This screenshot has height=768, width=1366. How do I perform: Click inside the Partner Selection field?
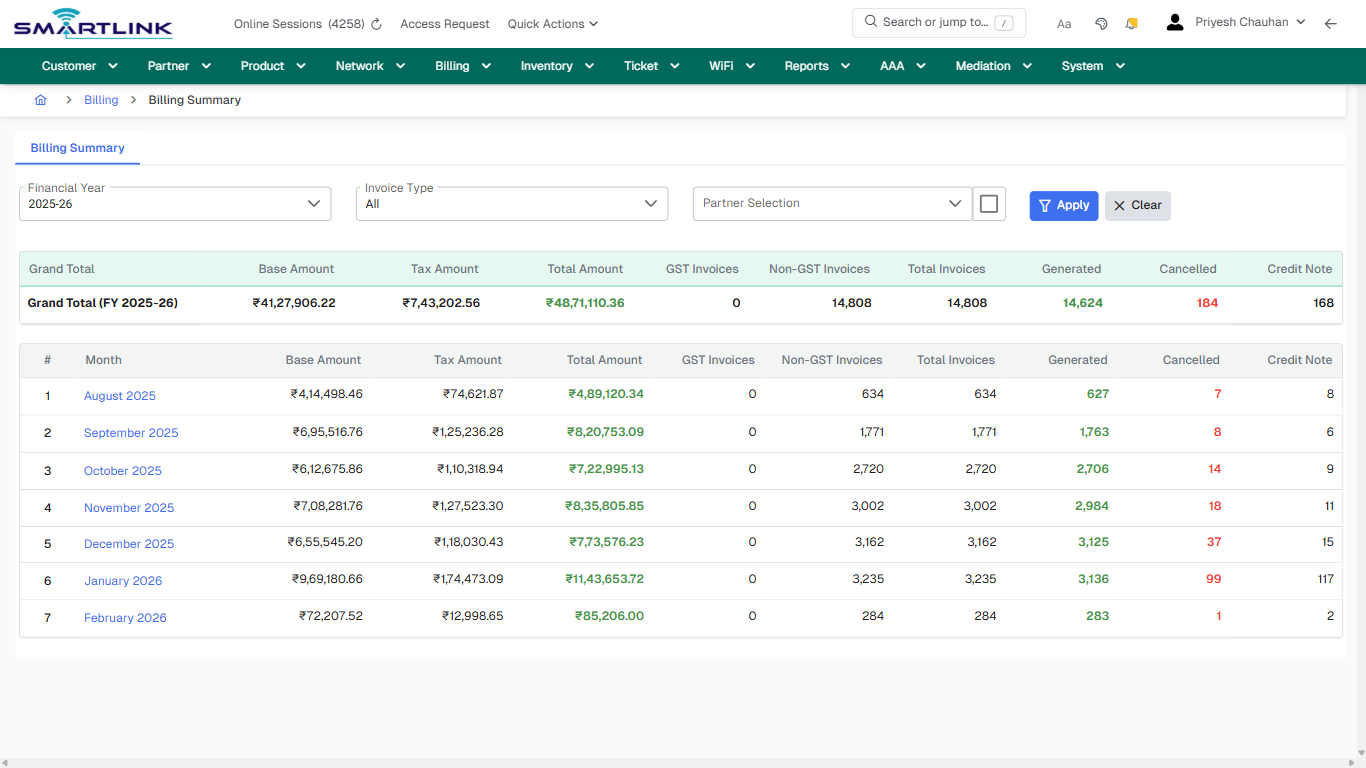[x=820, y=203]
